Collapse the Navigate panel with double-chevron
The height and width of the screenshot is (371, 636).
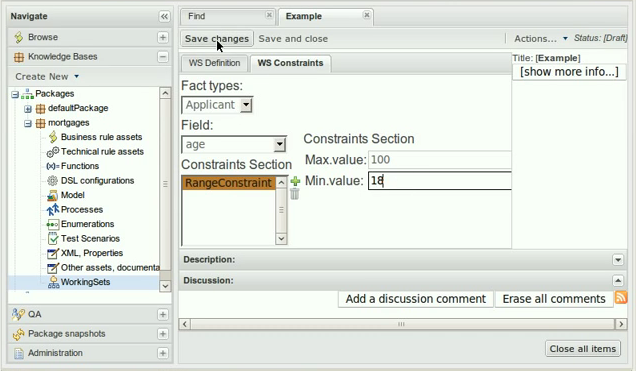pos(164,16)
